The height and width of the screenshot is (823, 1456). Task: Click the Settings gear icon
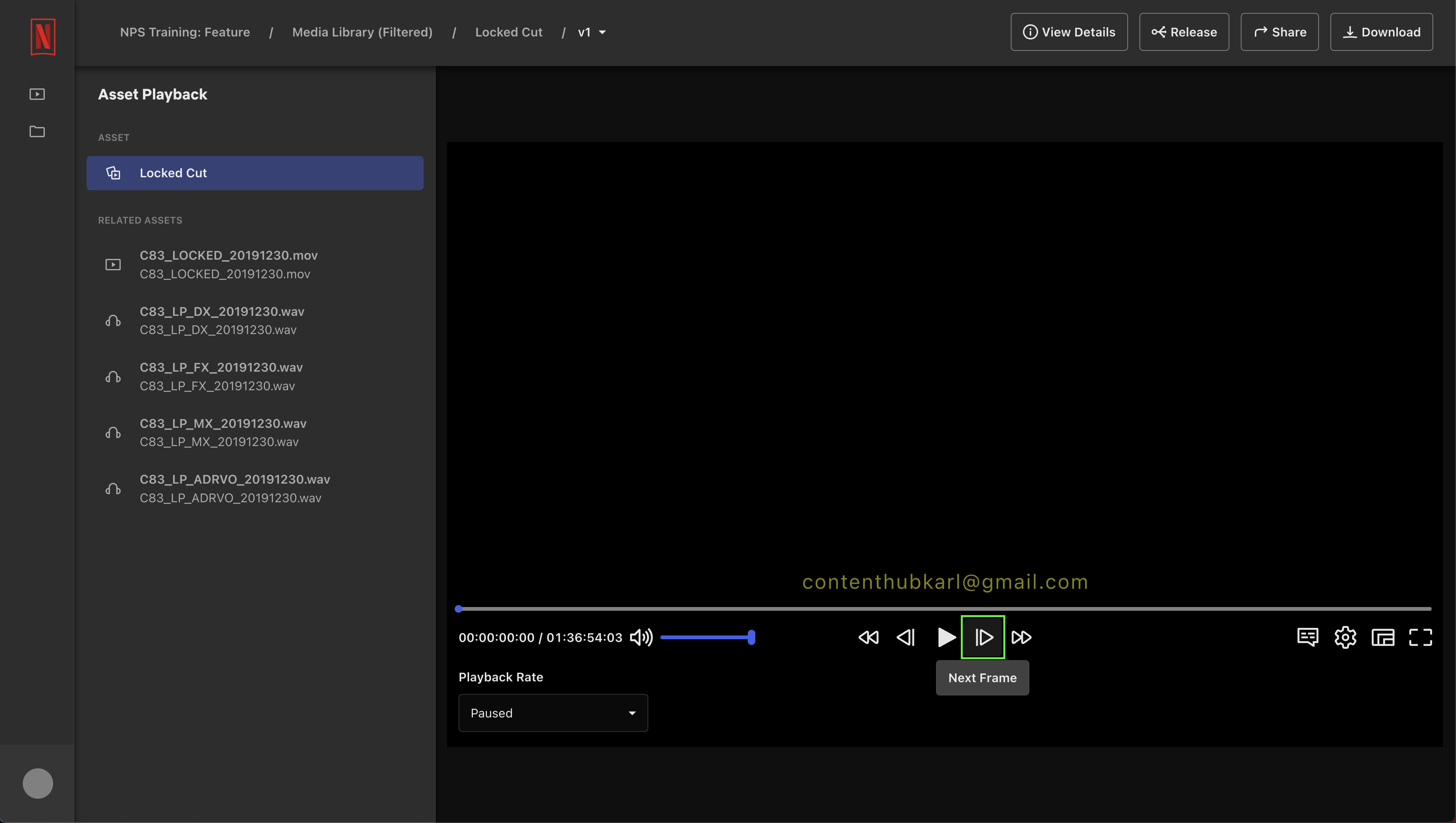coord(1345,637)
